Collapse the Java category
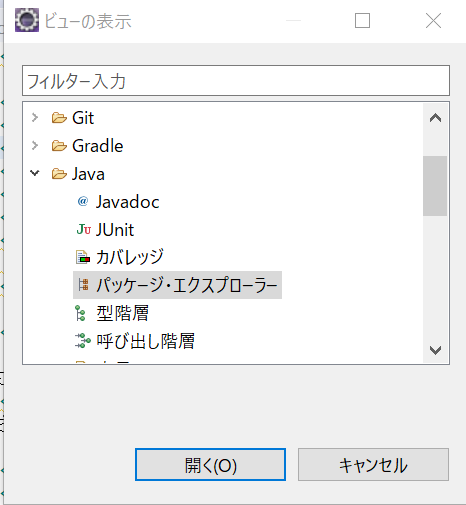466x505 pixels. point(35,173)
